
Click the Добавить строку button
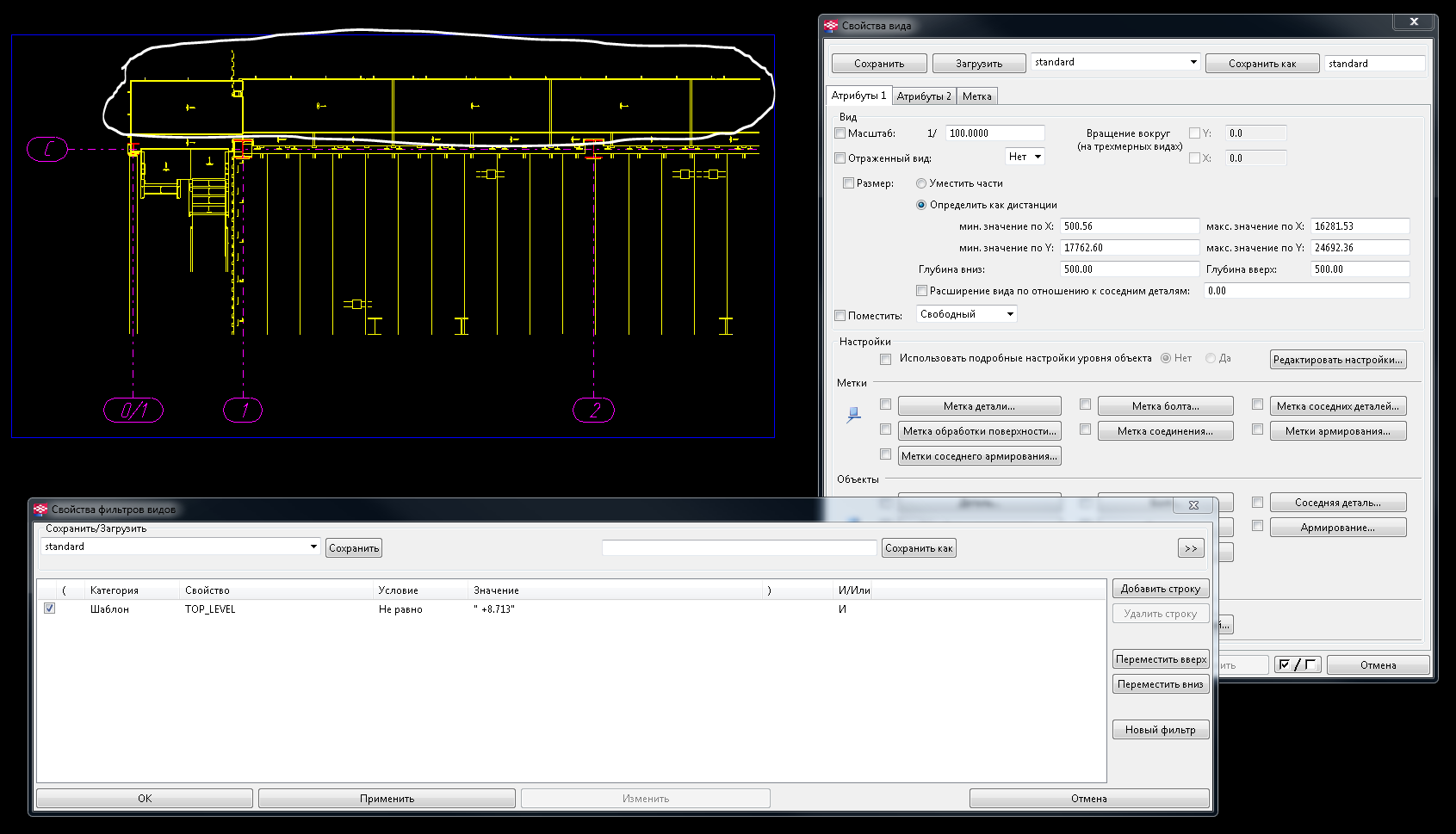click(1160, 589)
